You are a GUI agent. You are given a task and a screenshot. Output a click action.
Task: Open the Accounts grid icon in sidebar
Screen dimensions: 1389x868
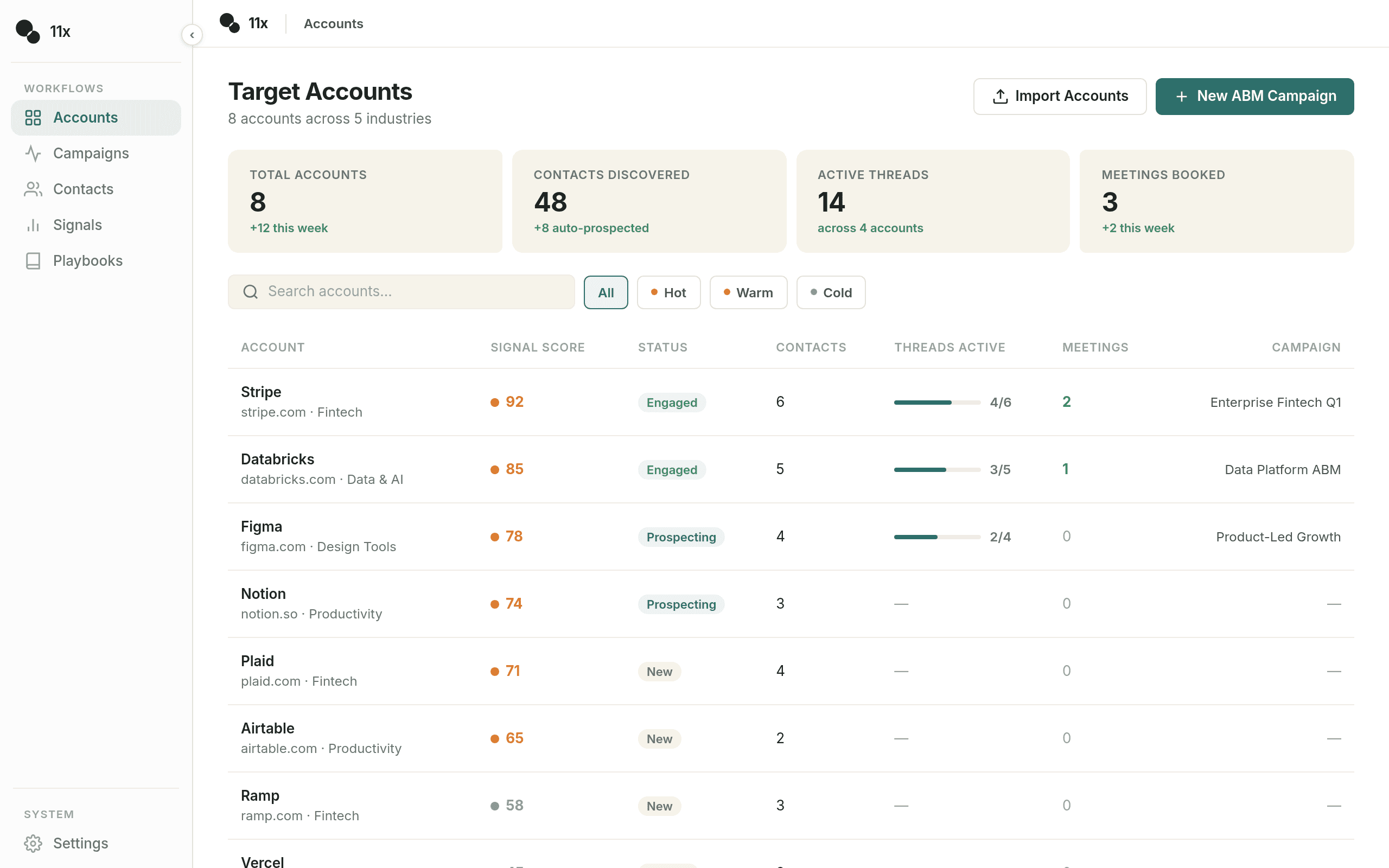(33, 118)
